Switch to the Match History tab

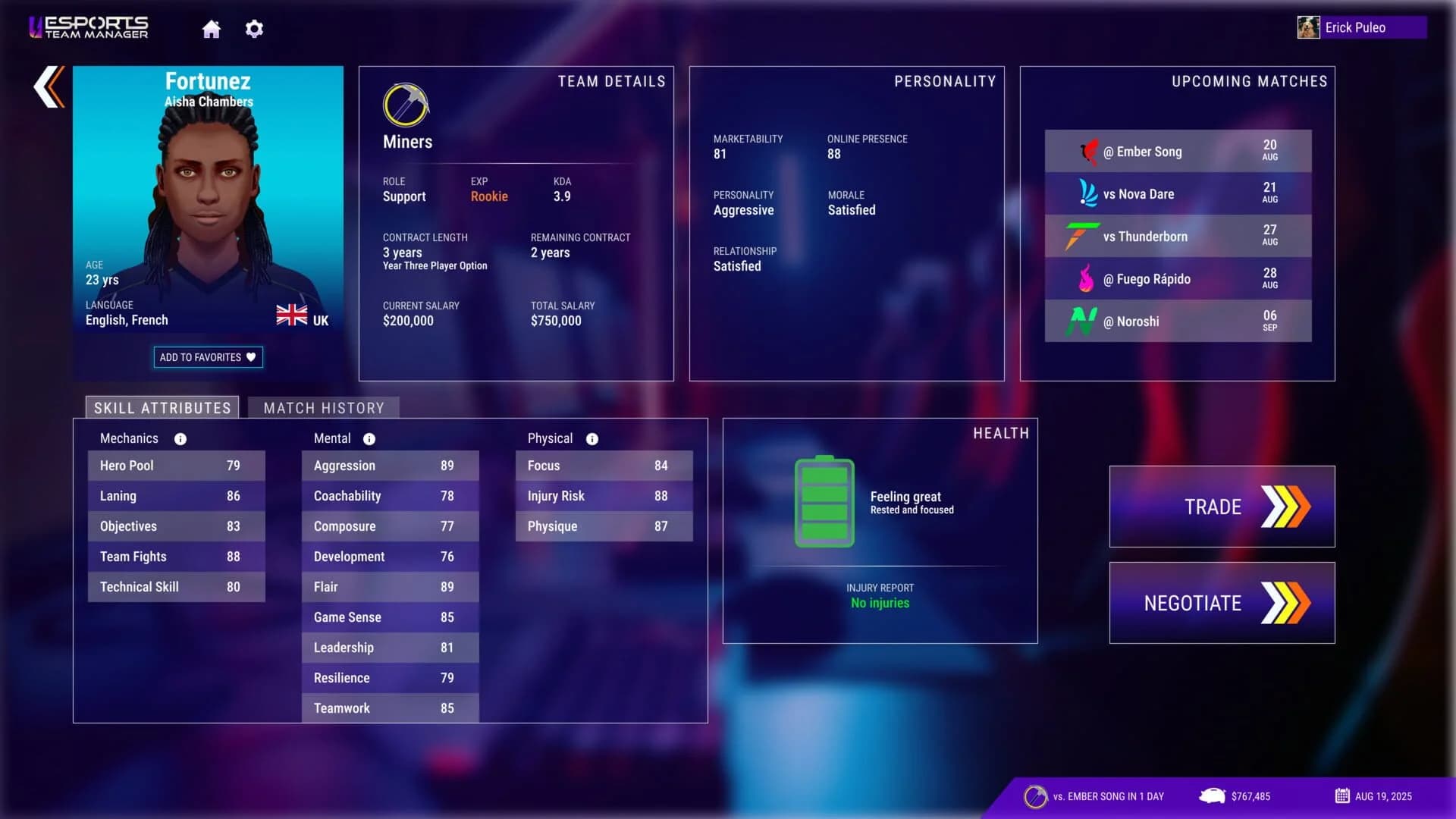click(323, 408)
